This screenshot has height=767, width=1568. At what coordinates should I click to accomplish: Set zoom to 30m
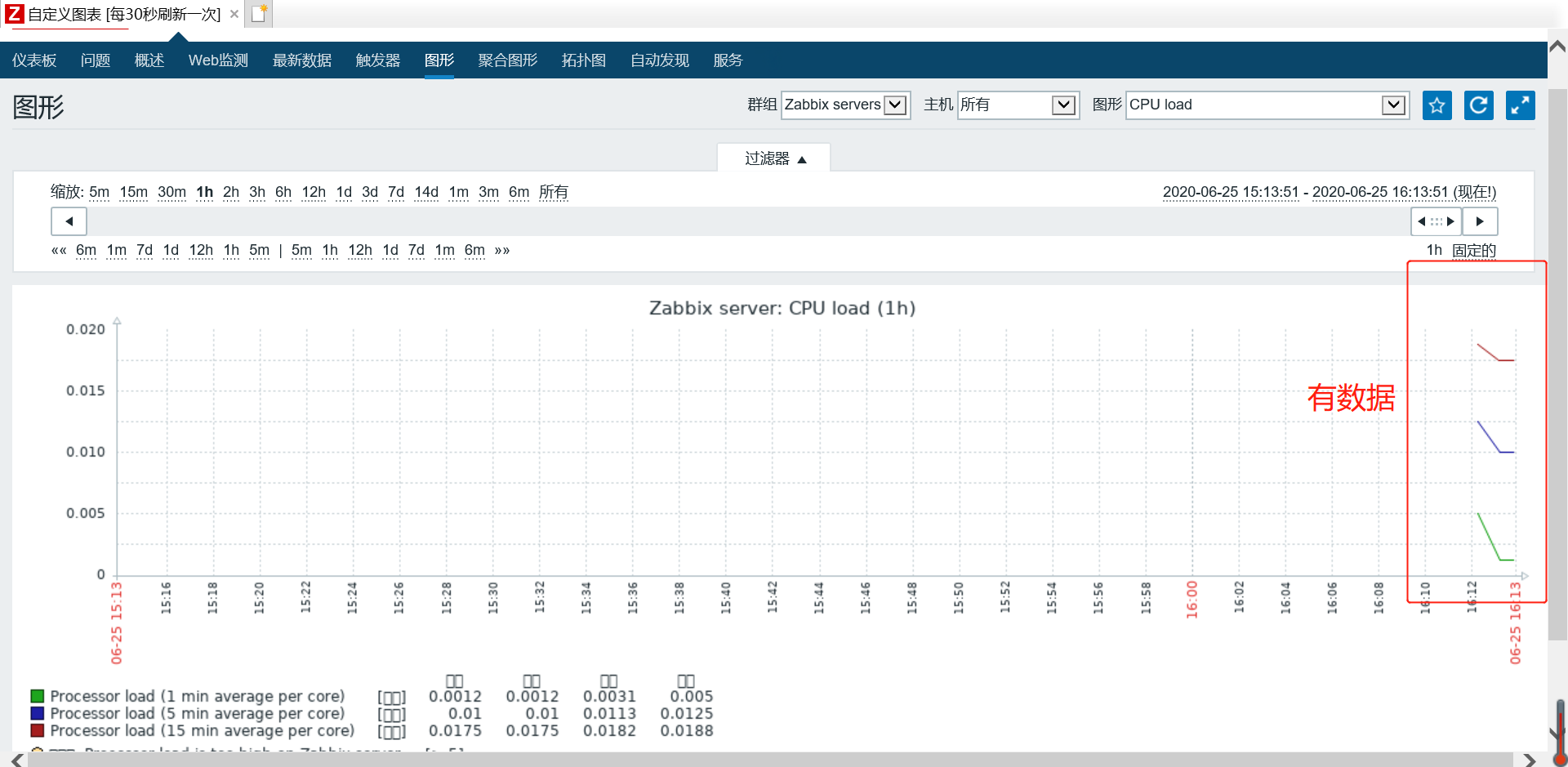[x=171, y=192]
